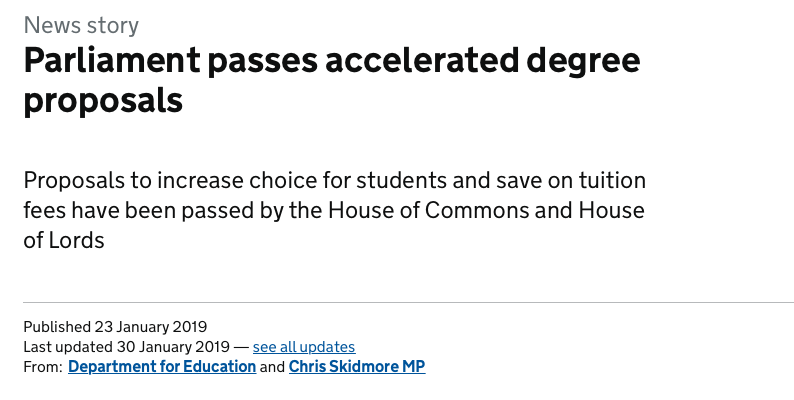794x400 pixels.
Task: Click the word 'passes' in the headline
Action: [x=263, y=62]
